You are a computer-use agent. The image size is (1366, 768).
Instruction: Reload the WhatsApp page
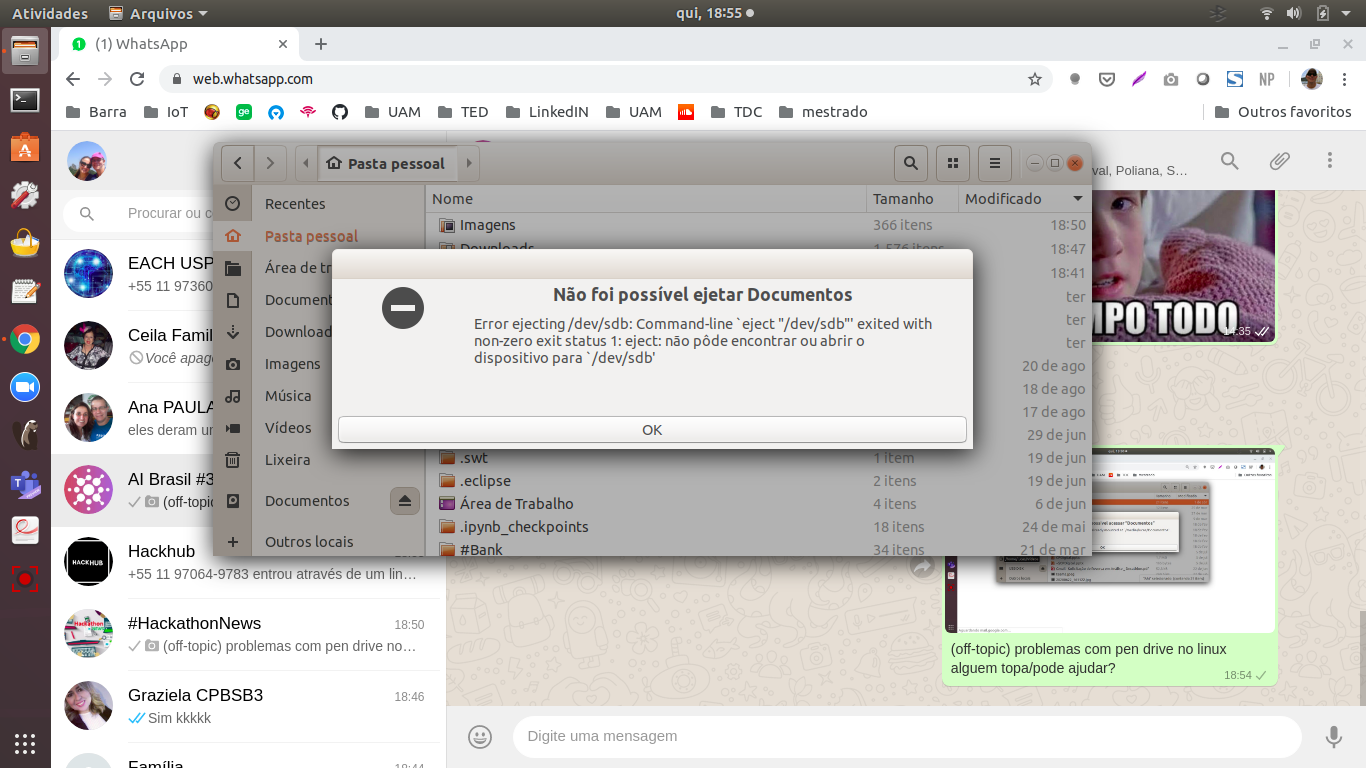pos(138,79)
